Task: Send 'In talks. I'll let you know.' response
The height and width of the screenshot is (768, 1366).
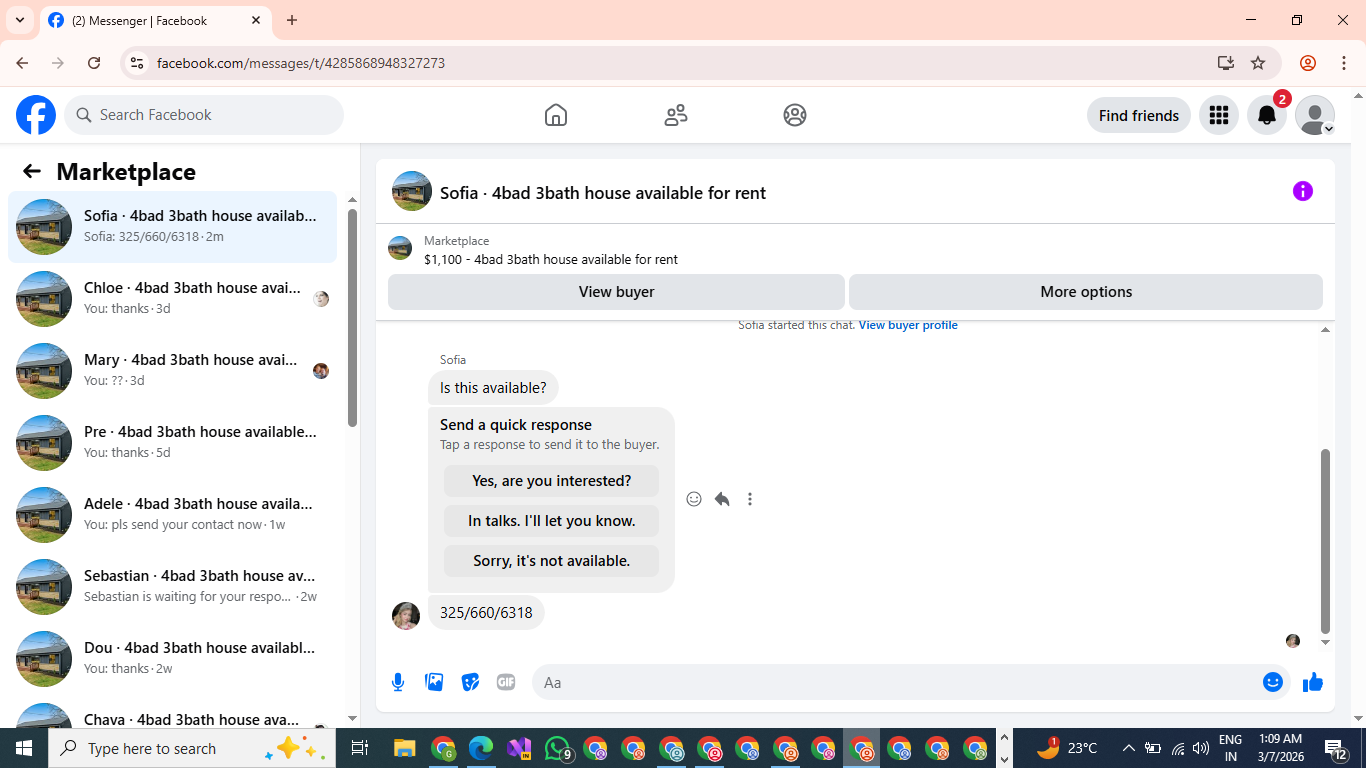Action: pyautogui.click(x=551, y=521)
